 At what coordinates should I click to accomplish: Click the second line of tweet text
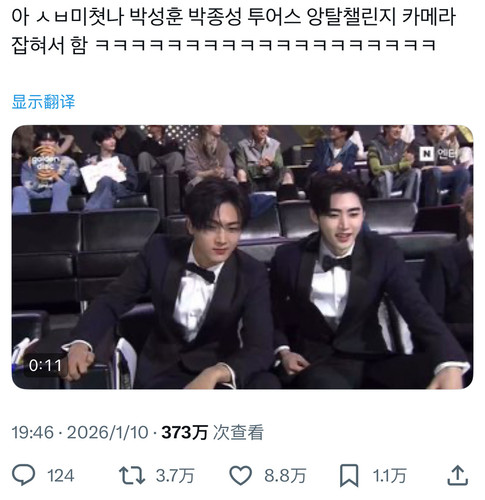pos(223,45)
